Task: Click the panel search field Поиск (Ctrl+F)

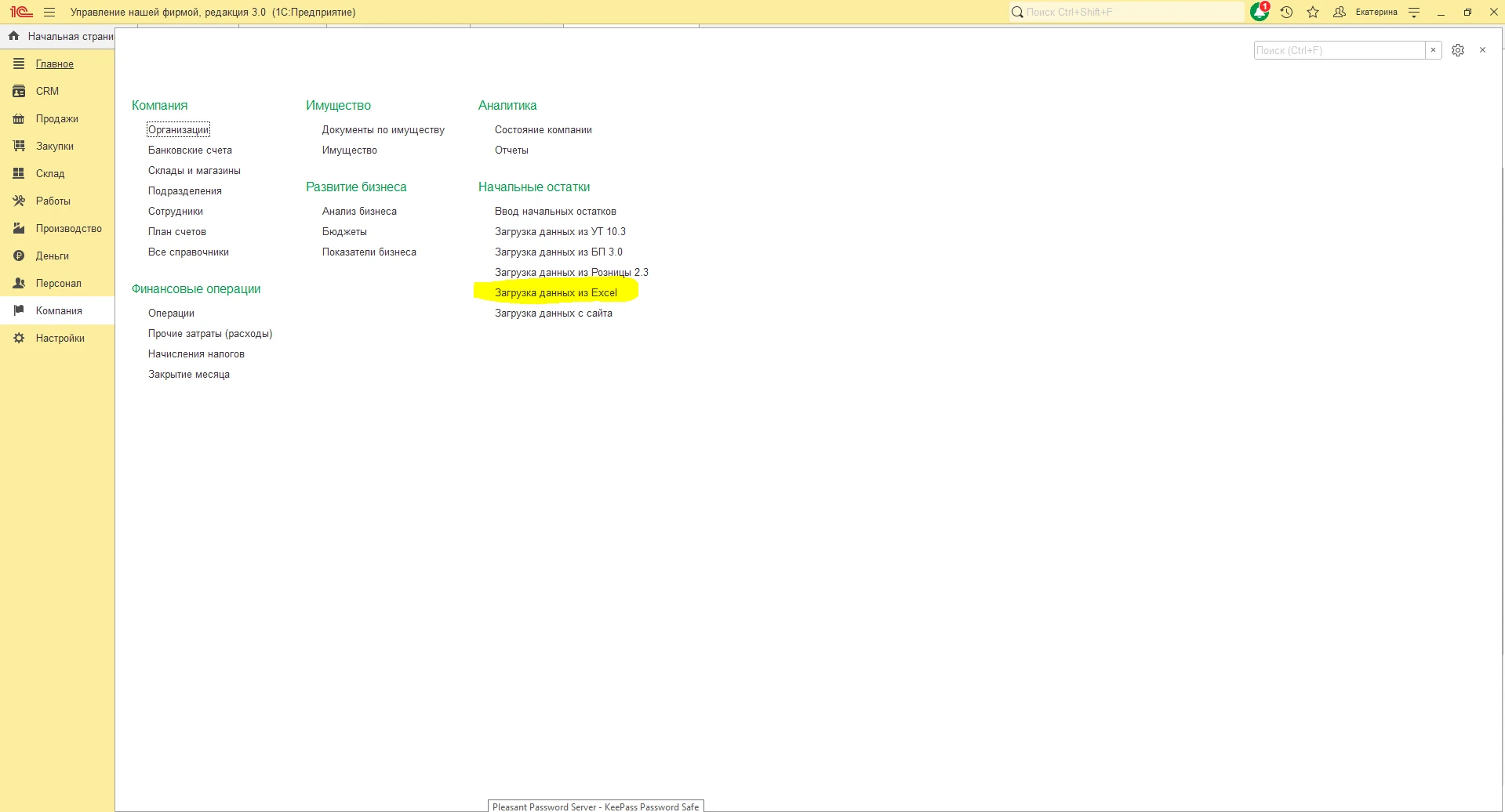Action: tap(1339, 50)
